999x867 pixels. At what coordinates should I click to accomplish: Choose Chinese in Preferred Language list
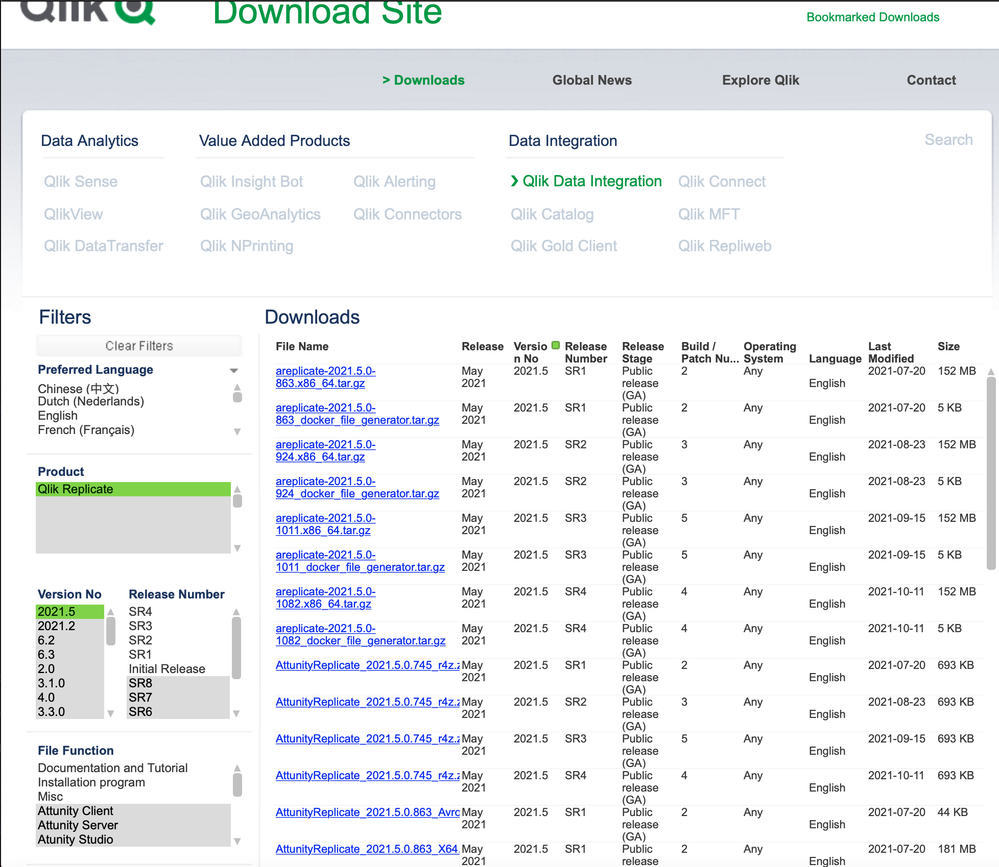(x=78, y=389)
